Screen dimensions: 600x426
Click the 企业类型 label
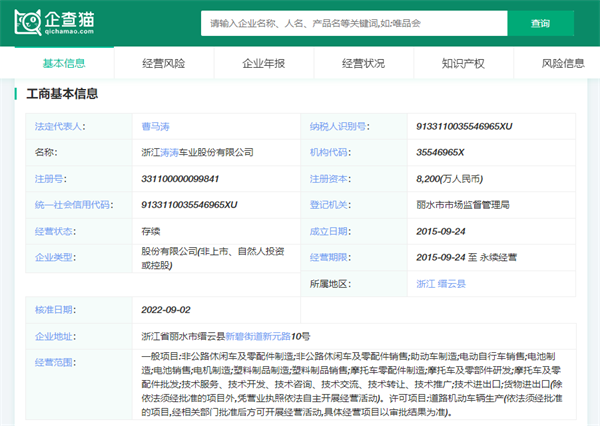(55, 257)
